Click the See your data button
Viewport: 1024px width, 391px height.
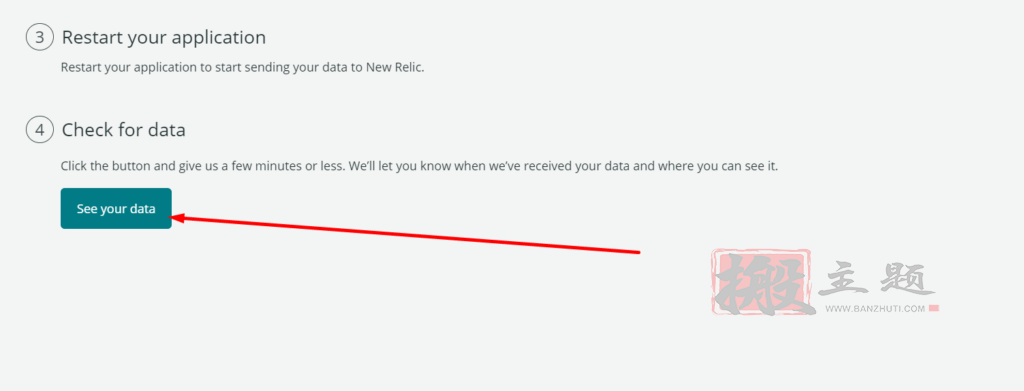116,209
